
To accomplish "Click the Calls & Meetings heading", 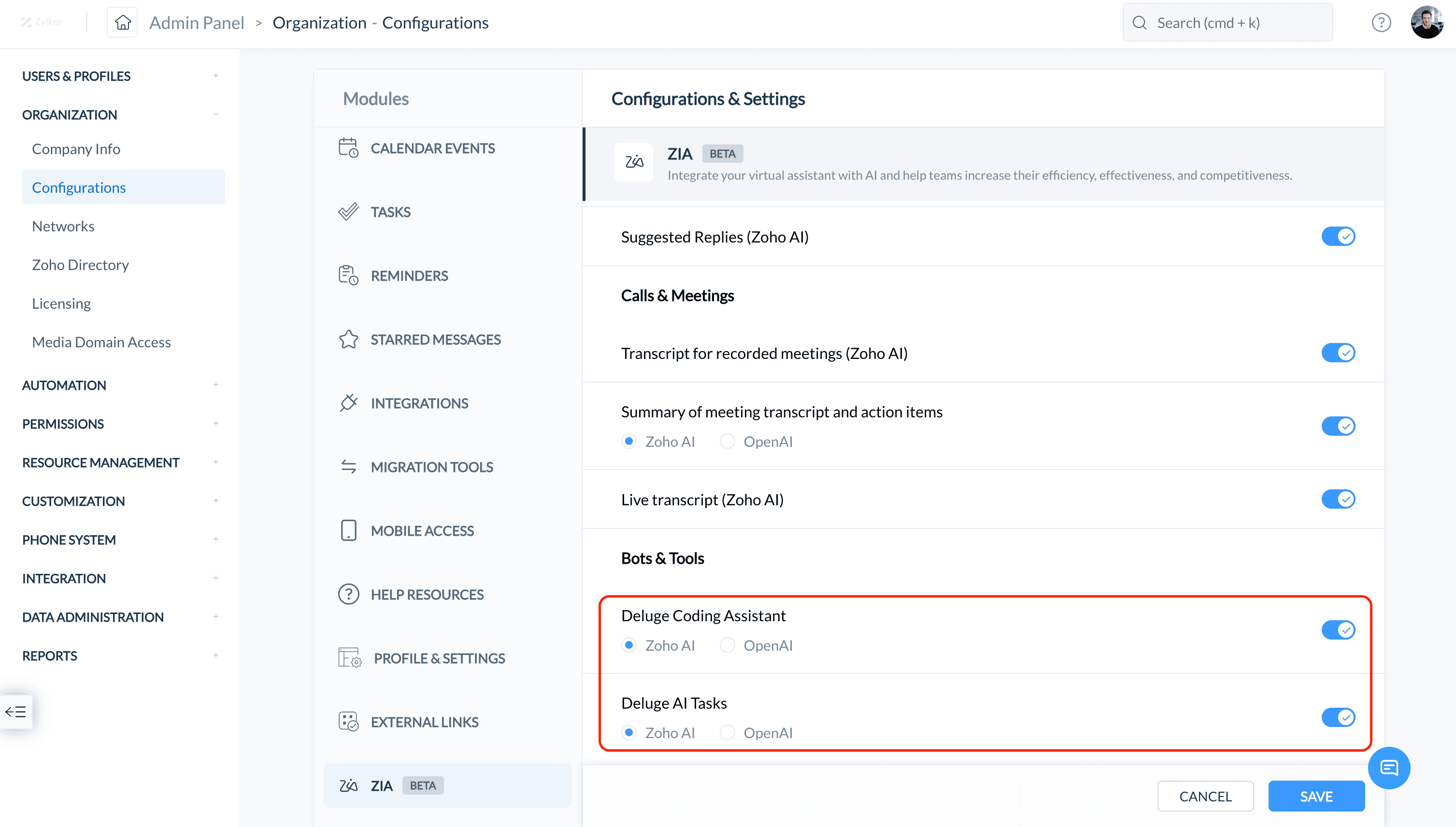I will click(x=677, y=295).
